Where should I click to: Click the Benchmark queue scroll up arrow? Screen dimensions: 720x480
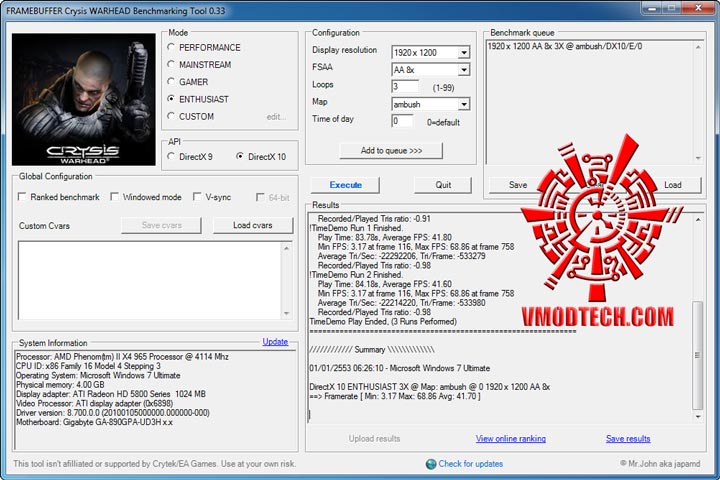(698, 47)
